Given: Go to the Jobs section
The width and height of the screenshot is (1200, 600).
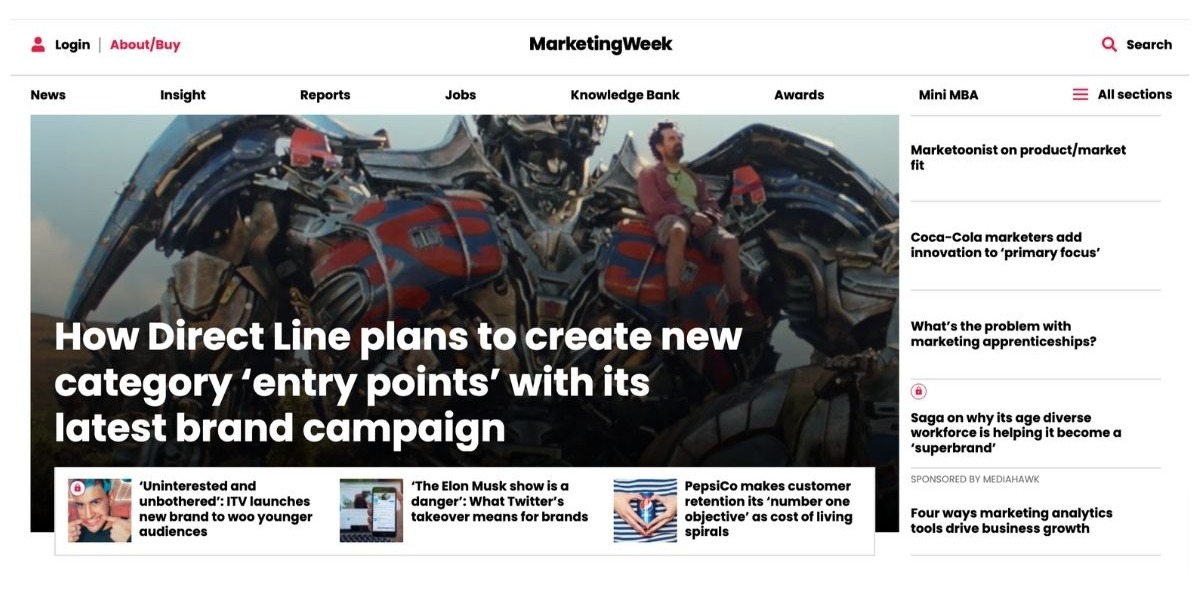Looking at the screenshot, I should pyautogui.click(x=460, y=95).
